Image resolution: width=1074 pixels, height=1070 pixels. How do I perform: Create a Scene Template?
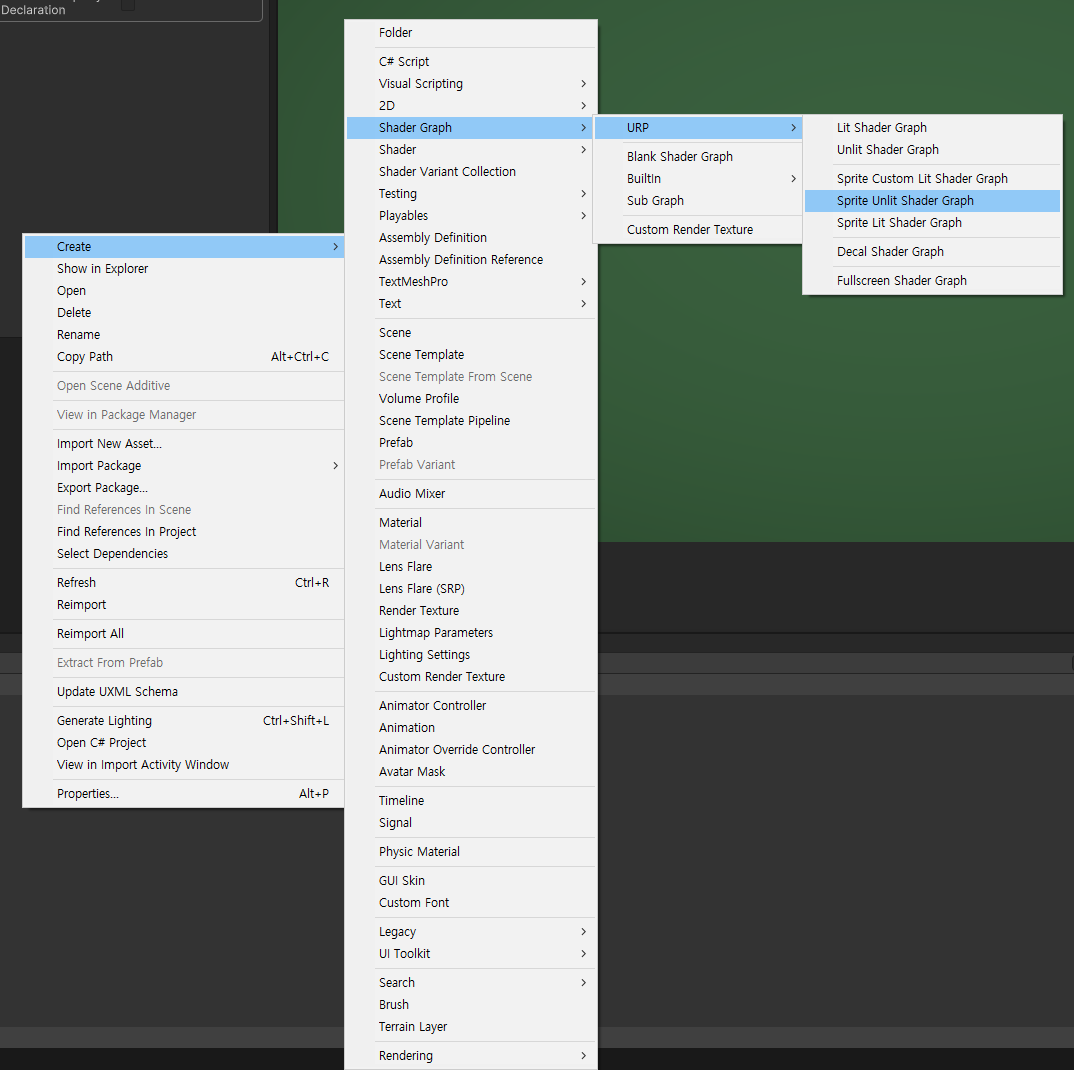[471, 355]
